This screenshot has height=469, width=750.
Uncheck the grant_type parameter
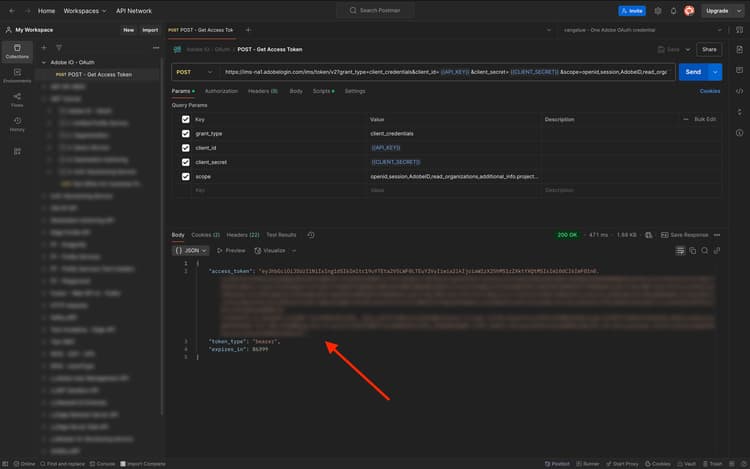186,133
